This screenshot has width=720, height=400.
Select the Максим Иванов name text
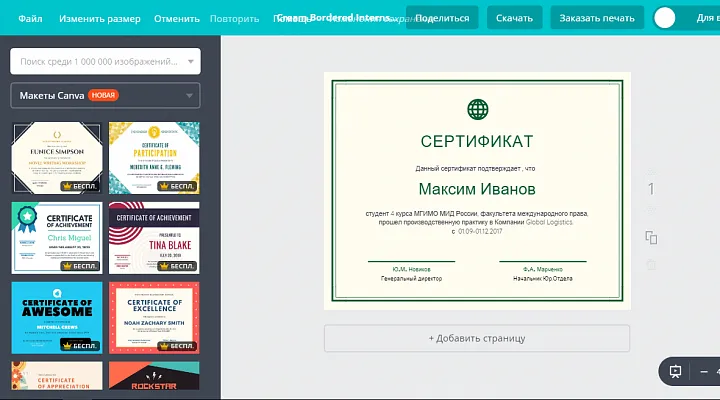(476, 189)
